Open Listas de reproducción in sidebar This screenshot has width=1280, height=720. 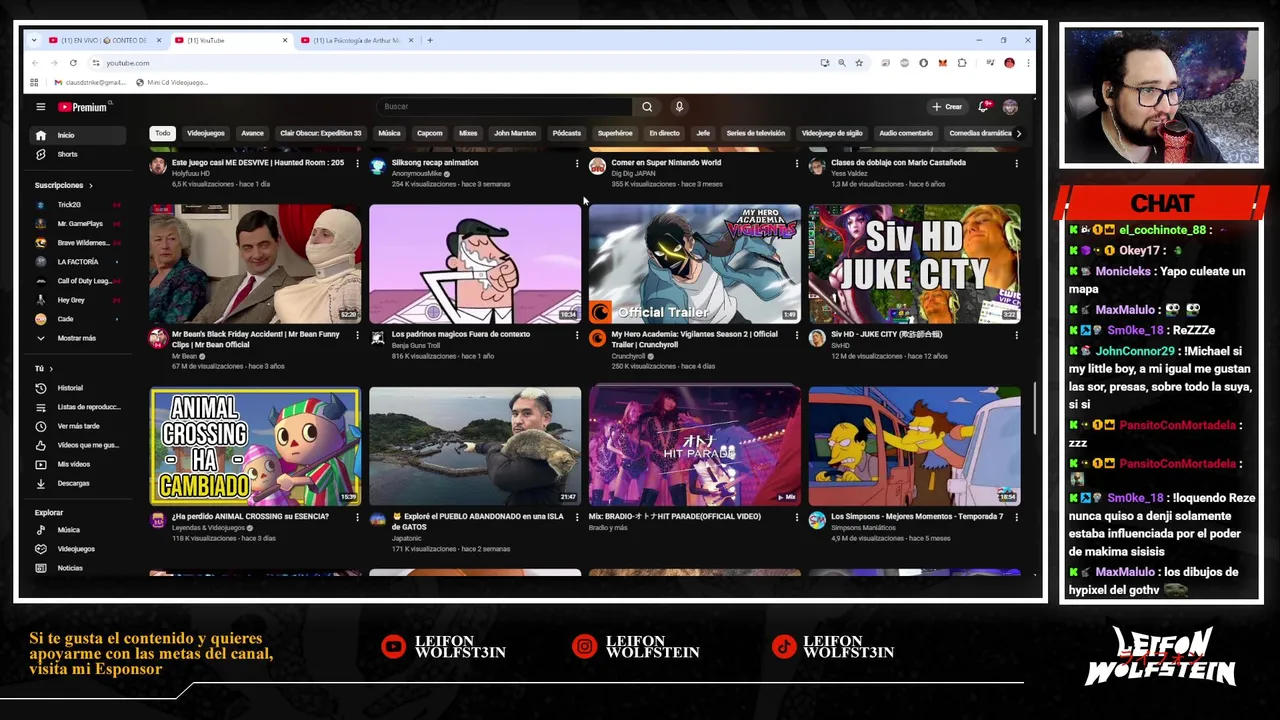click(x=79, y=407)
